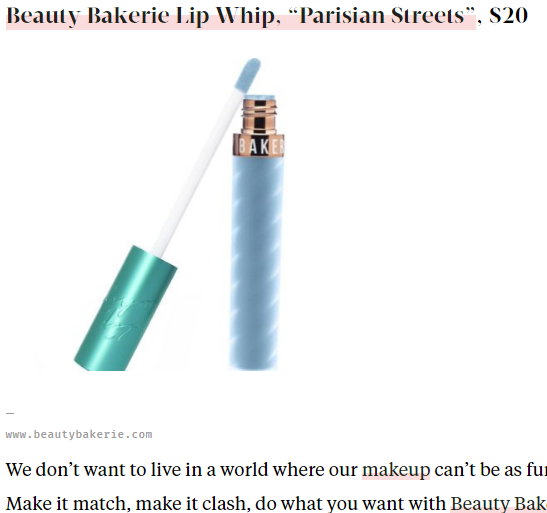Click the short dash above source caption
547x513 pixels.
click(10, 414)
